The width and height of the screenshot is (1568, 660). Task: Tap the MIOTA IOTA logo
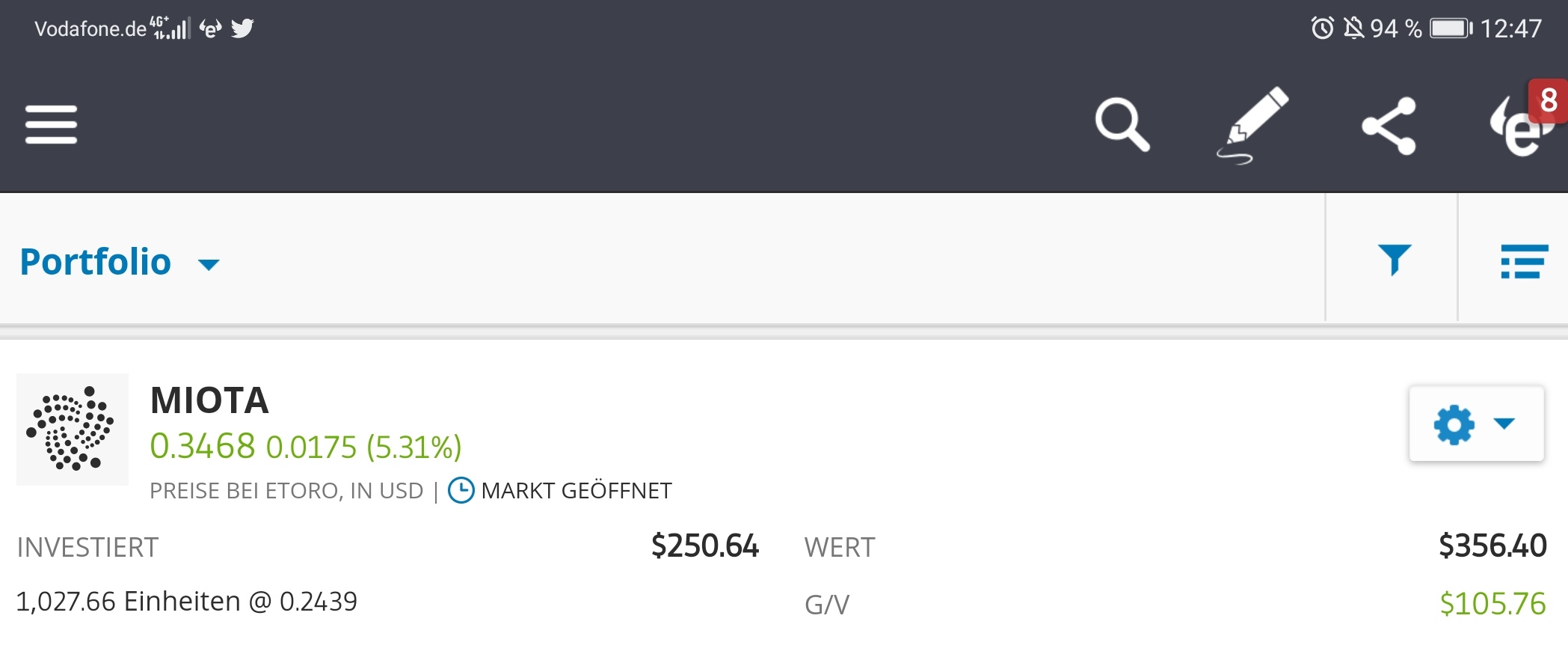tap(73, 430)
